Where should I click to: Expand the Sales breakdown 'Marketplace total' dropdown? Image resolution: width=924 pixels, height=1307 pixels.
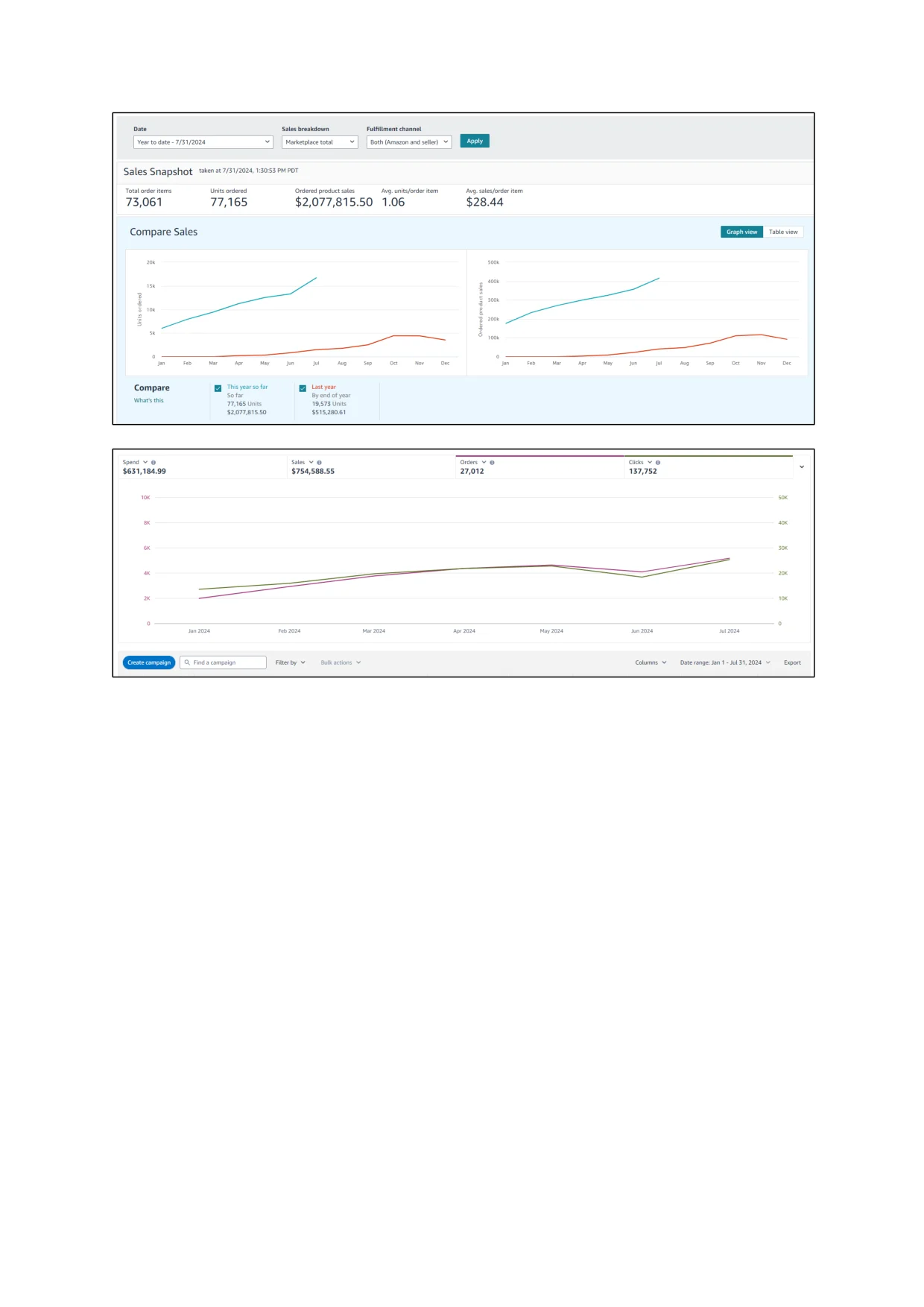pyautogui.click(x=320, y=142)
